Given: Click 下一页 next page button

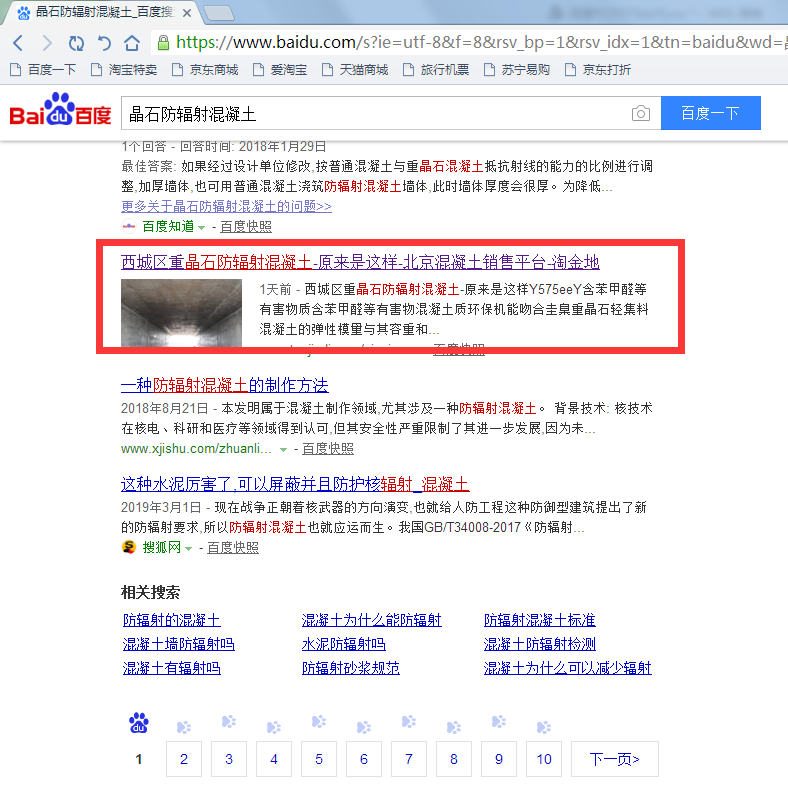Looking at the screenshot, I should click(615, 759).
